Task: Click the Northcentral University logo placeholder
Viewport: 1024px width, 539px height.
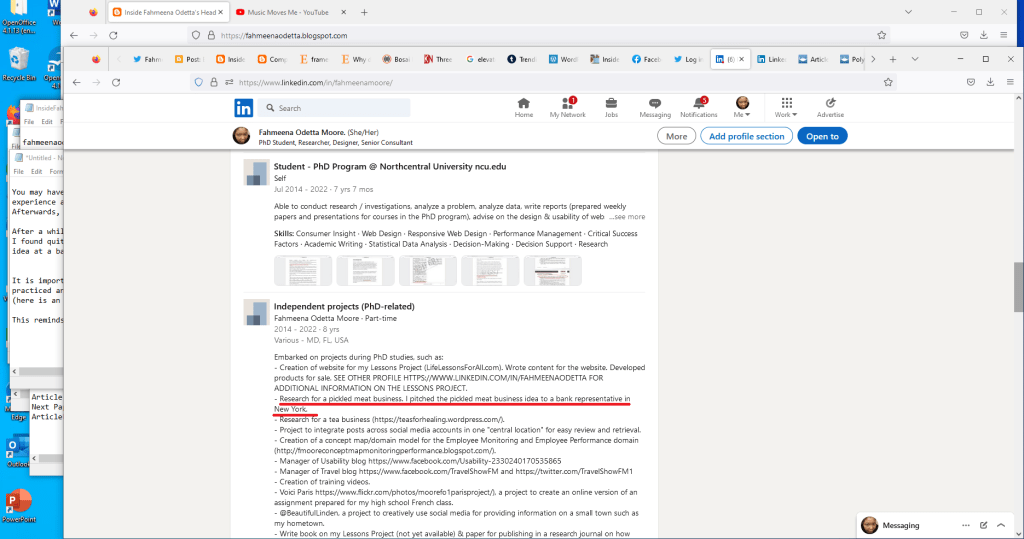Action: (x=256, y=173)
